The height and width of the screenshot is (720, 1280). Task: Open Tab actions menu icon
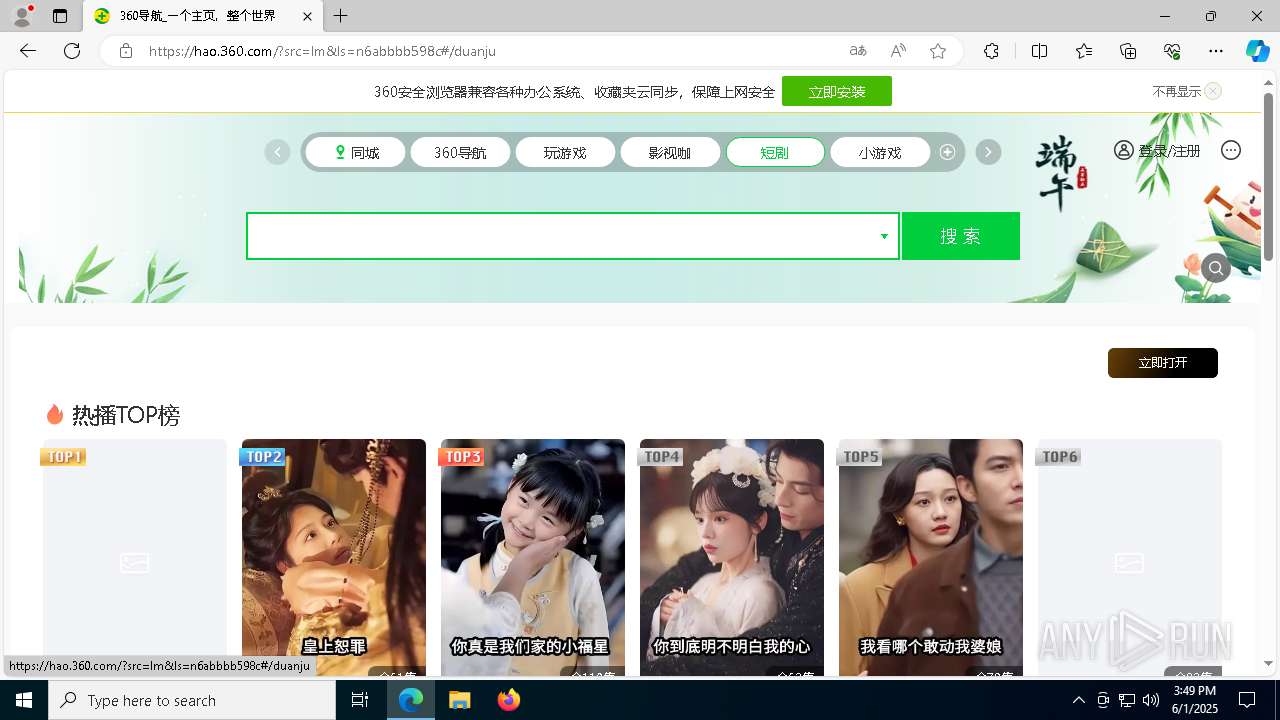click(60, 16)
